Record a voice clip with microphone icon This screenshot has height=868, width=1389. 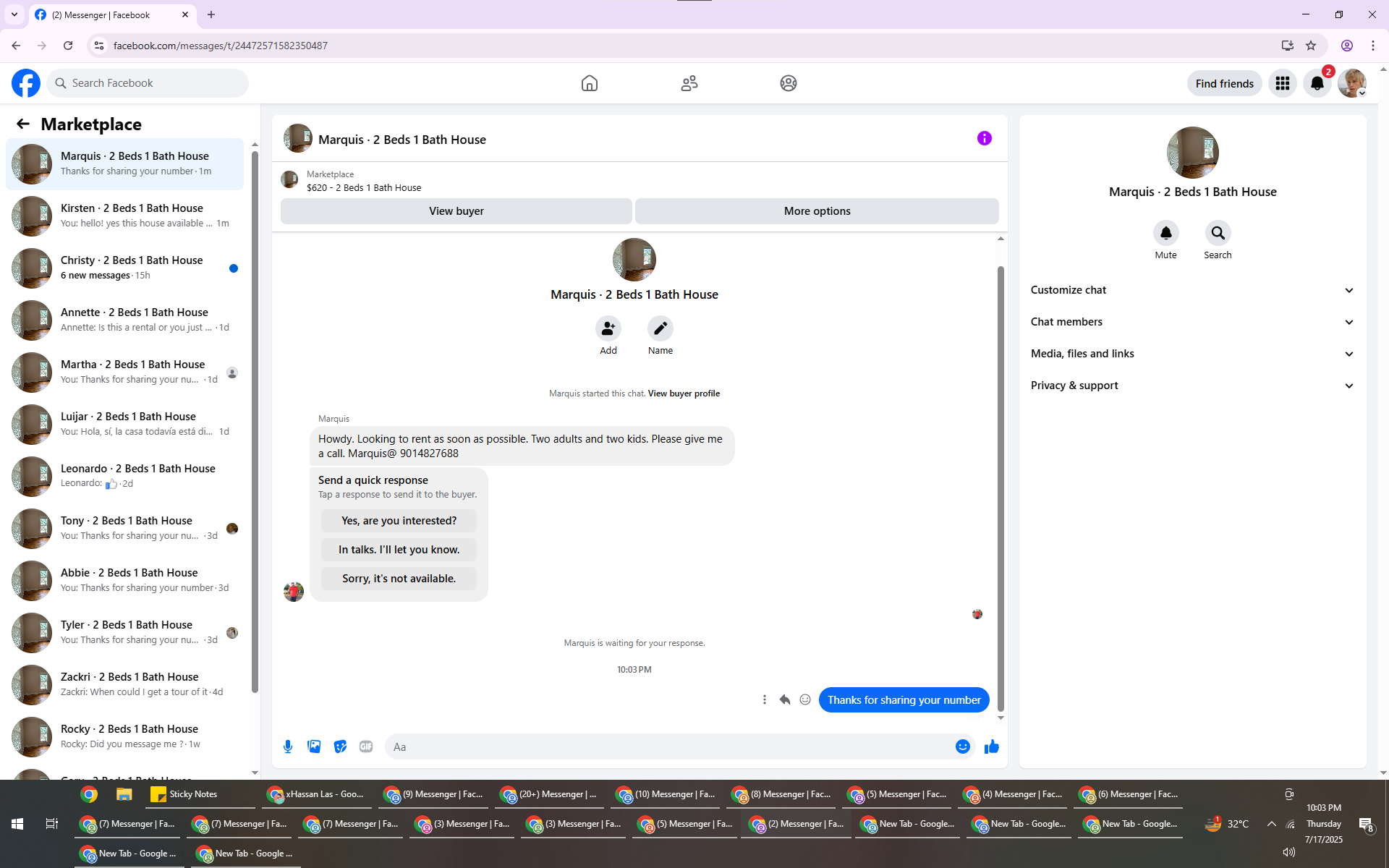click(288, 746)
